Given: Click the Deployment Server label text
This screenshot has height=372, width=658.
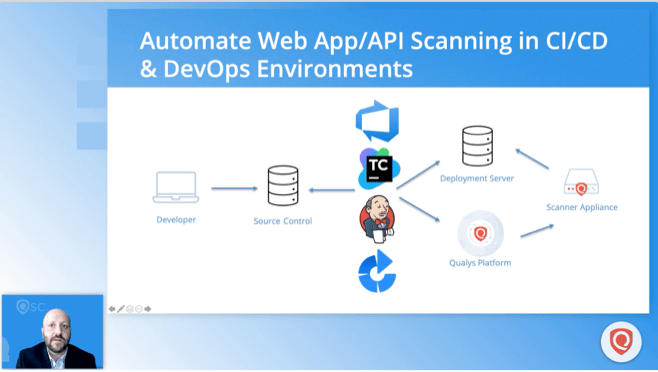Looking at the screenshot, I should (477, 178).
